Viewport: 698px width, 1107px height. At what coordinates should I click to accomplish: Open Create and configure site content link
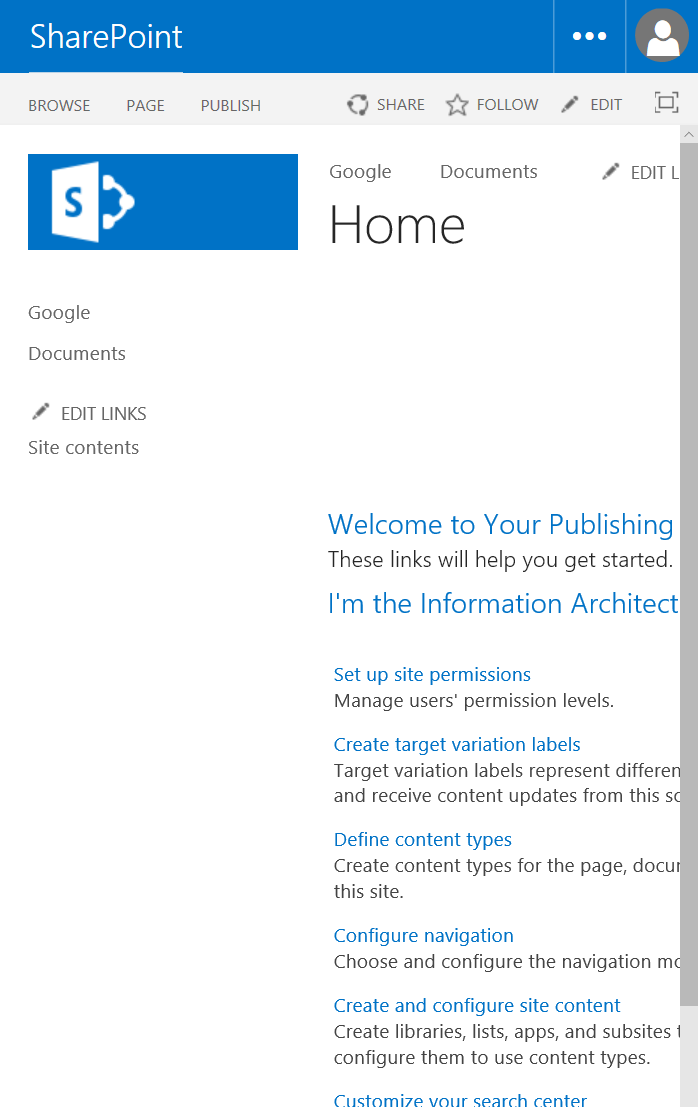tap(477, 1005)
